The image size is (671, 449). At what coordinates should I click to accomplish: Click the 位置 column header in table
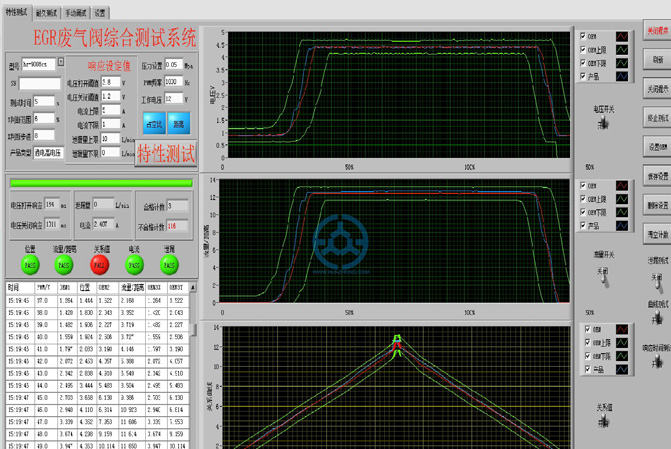(x=87, y=288)
